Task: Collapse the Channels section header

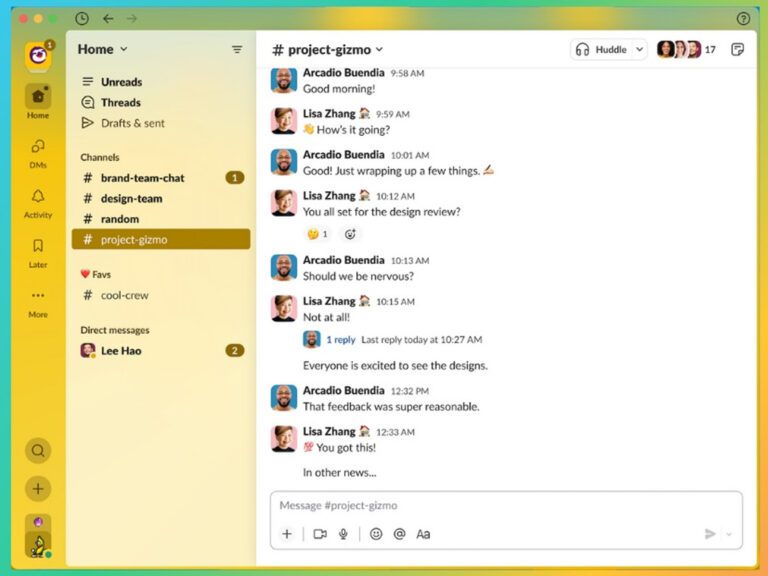Action: pos(100,157)
